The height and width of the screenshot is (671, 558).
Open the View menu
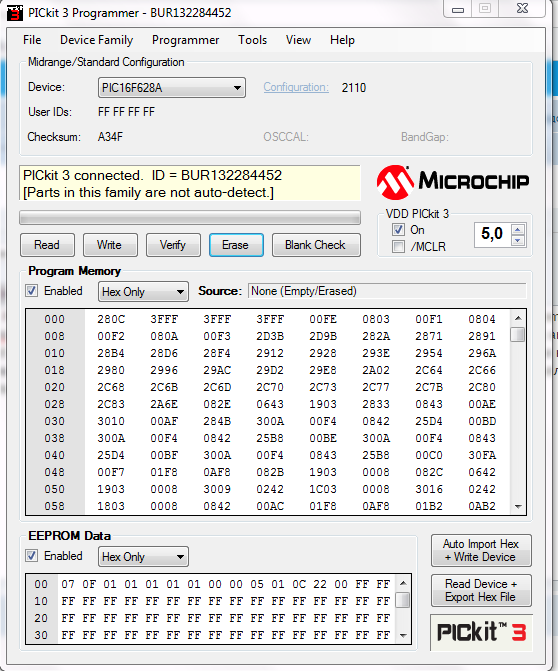298,40
